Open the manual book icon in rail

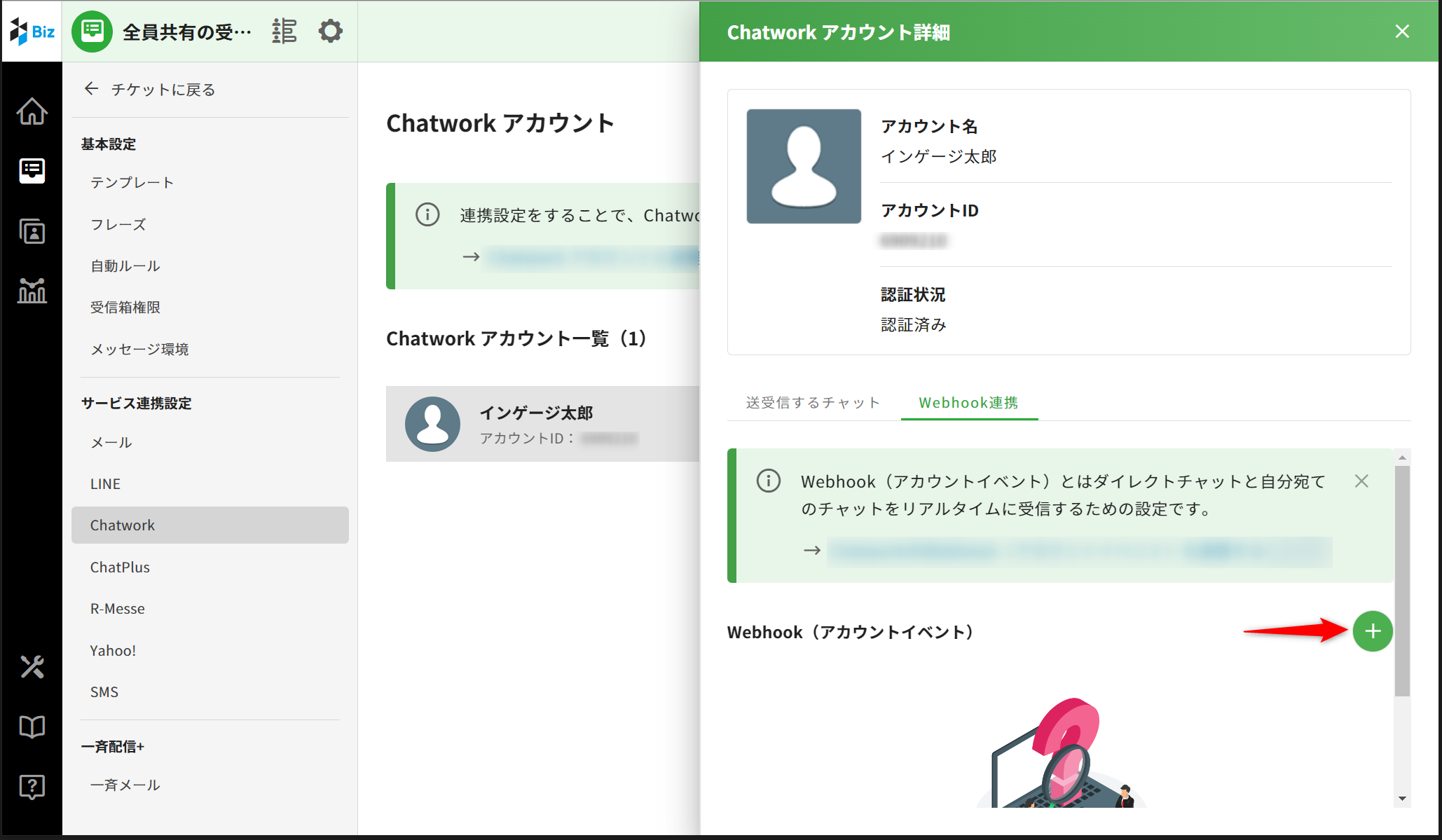(x=32, y=727)
